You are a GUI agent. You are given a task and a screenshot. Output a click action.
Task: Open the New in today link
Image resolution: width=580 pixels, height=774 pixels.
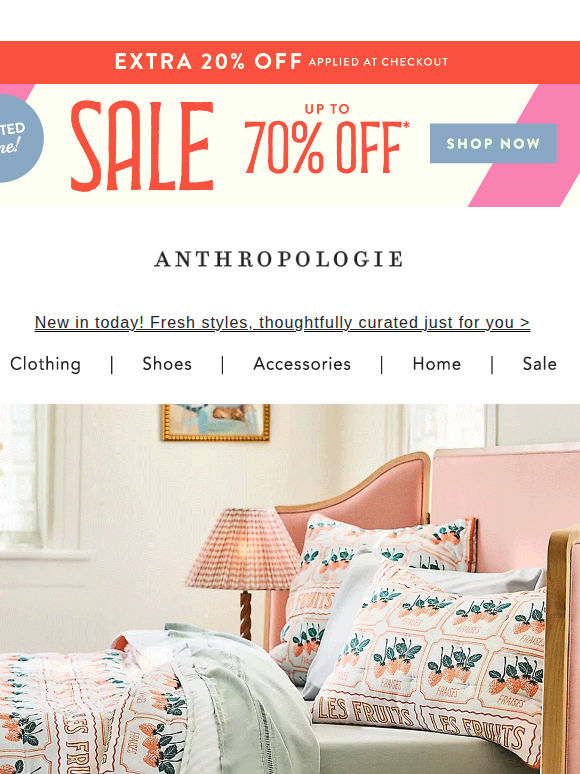282,322
